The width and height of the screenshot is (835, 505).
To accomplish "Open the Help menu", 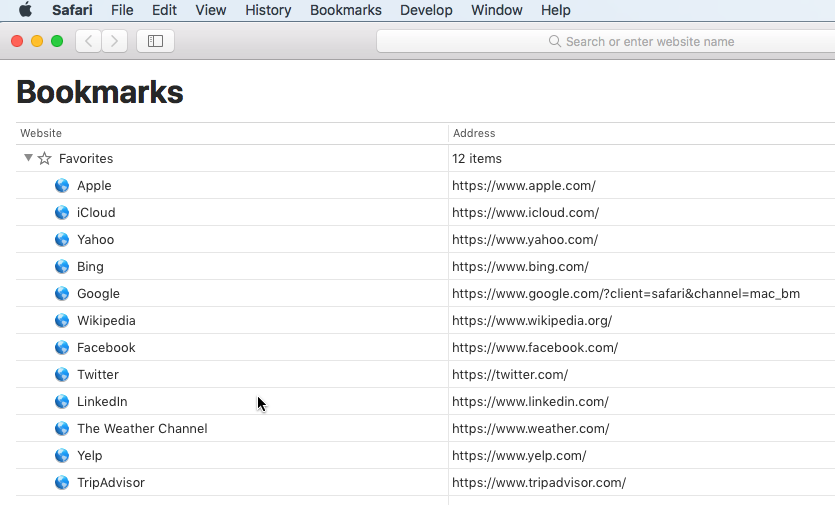I will 555,10.
